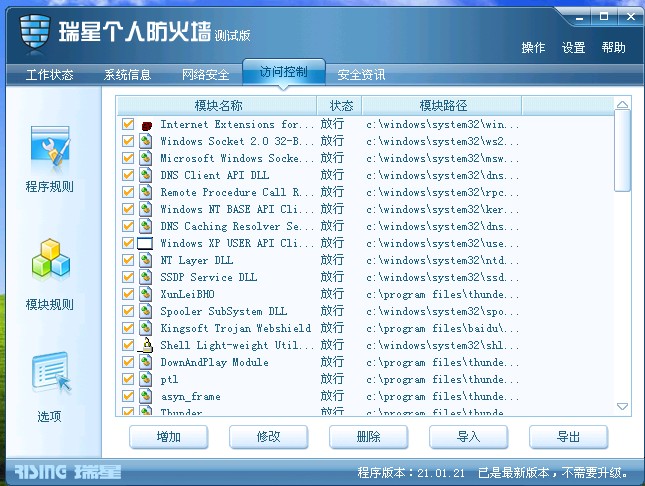This screenshot has height=486, width=645.
Task: Click 程序版本：21.01.21 status text
Action: coord(411,473)
